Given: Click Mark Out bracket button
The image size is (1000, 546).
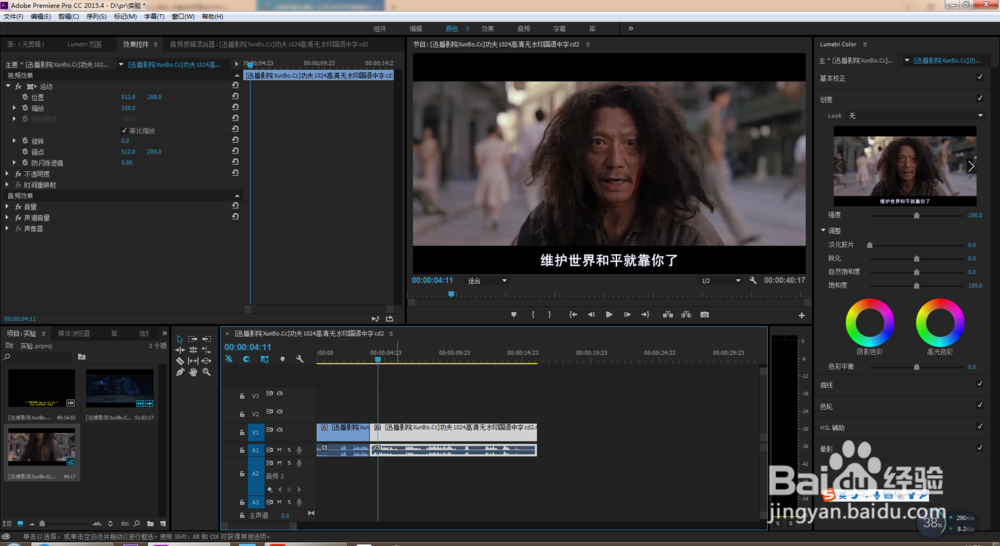Looking at the screenshot, I should tap(550, 314).
